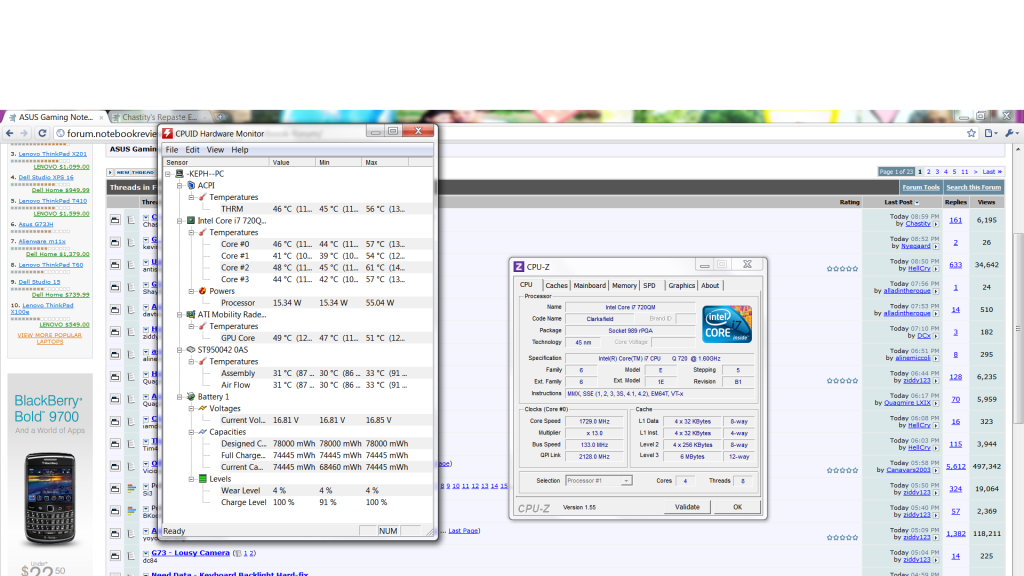This screenshot has width=1024, height=576.
Task: Close the ASUS Gaming Note tab
Action: (x=101, y=118)
